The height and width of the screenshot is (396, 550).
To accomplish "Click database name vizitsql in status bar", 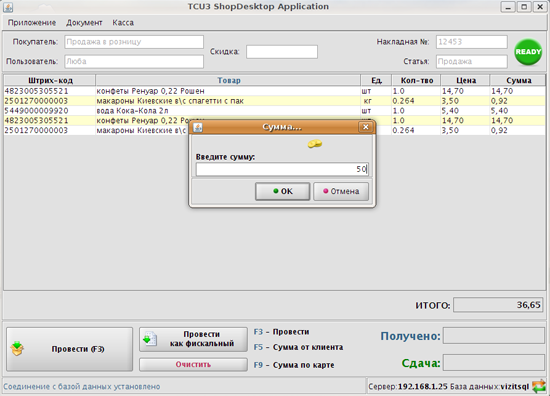I will coord(515,387).
